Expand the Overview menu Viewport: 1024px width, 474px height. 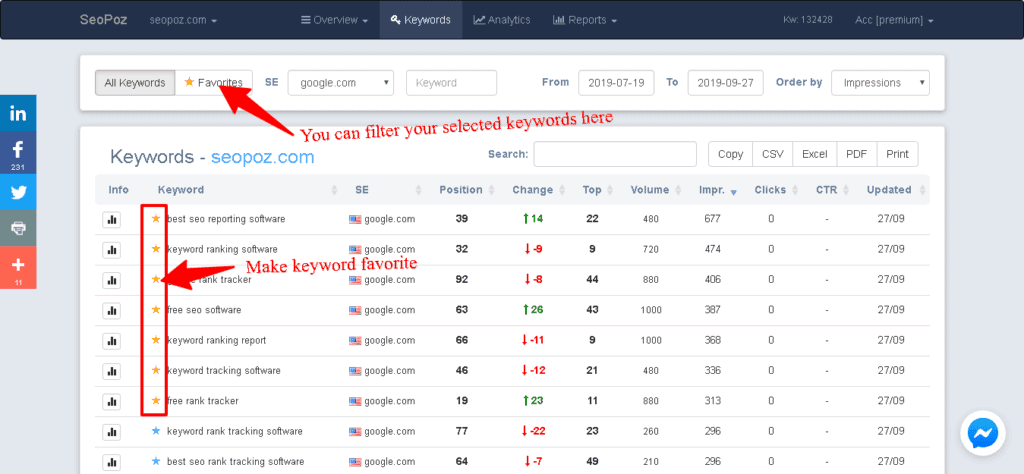(x=334, y=20)
